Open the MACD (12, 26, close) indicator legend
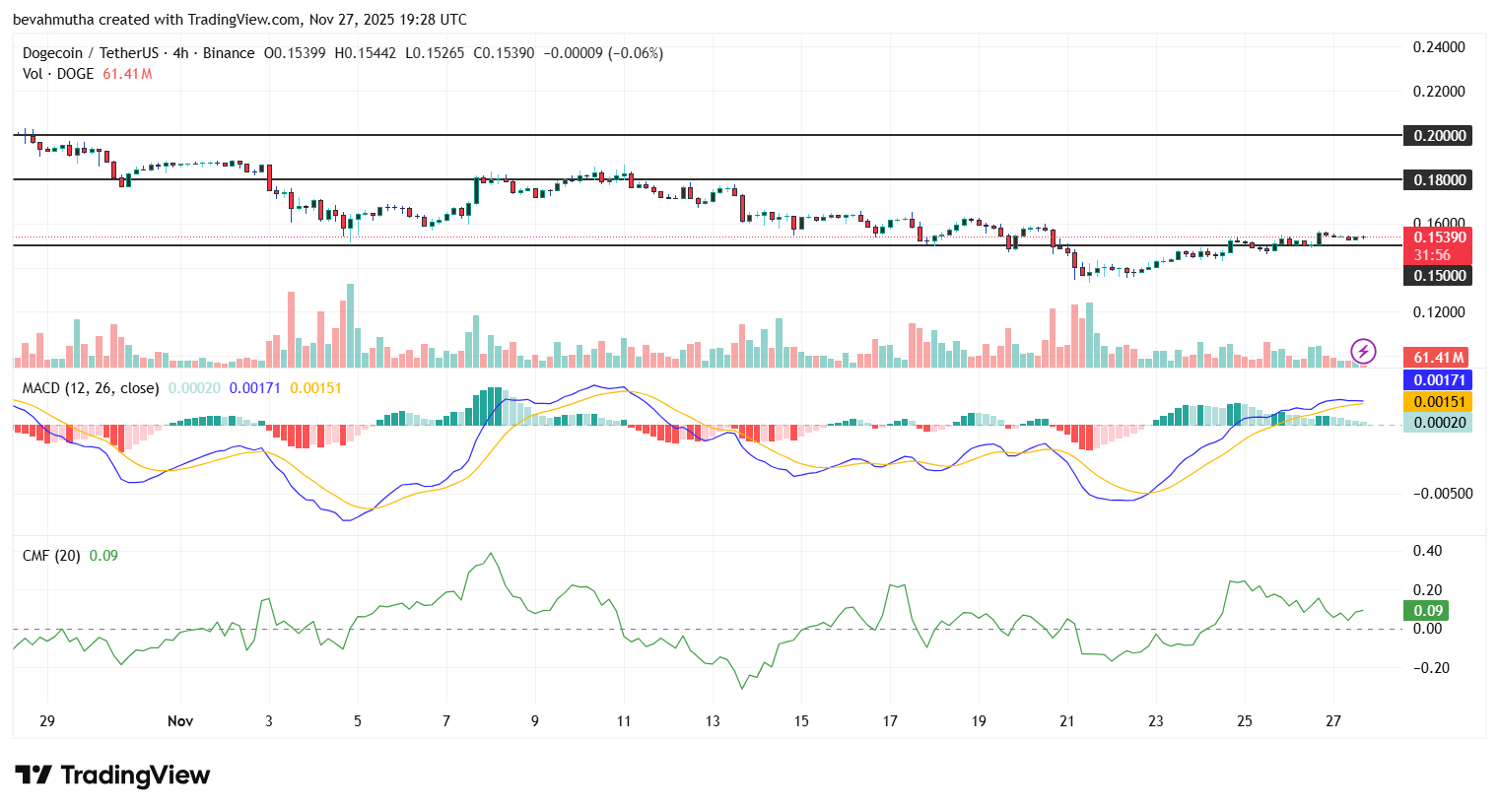 click(91, 388)
